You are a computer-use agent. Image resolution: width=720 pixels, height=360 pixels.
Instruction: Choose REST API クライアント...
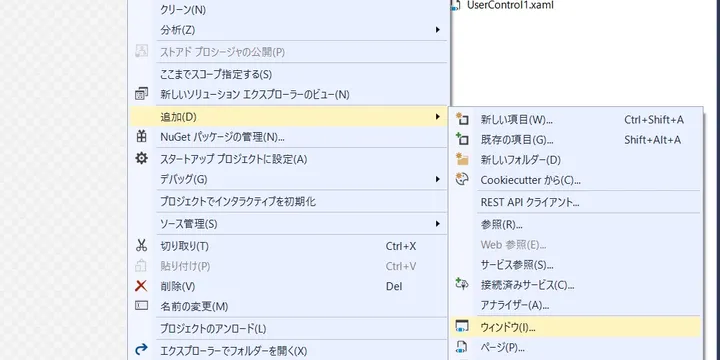click(575, 202)
